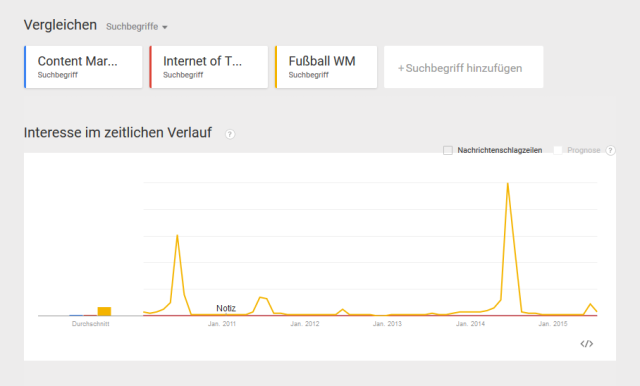Click help icon beside Interesse im zeitlichen Verlauf
The height and width of the screenshot is (386, 640).
tap(230, 134)
